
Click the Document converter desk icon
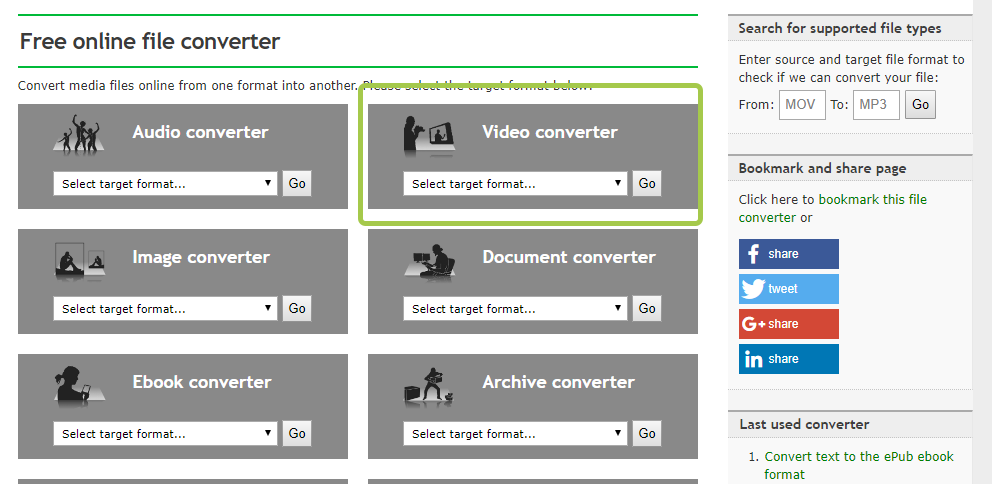click(x=430, y=260)
